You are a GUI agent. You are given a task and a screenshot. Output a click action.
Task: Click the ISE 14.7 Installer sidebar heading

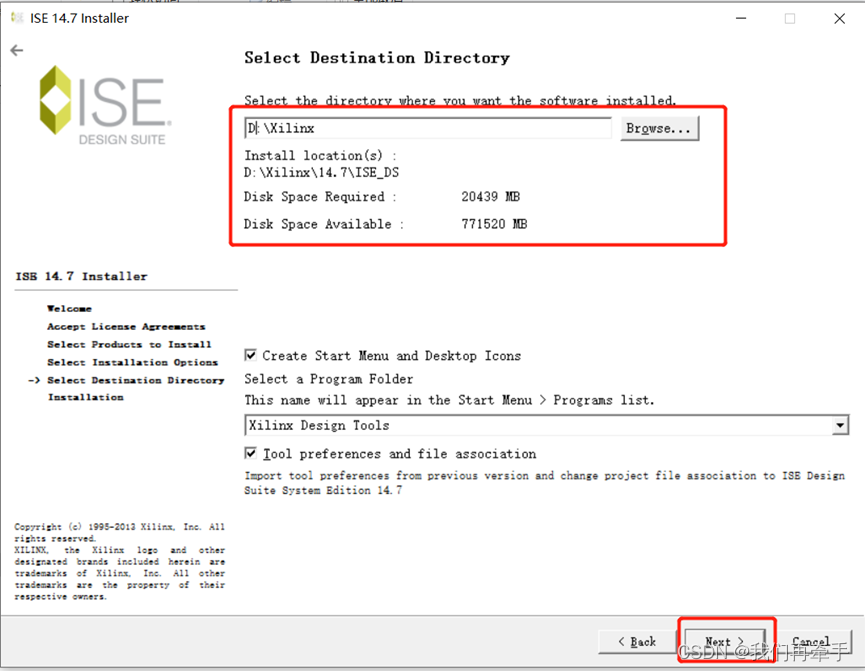(x=82, y=276)
